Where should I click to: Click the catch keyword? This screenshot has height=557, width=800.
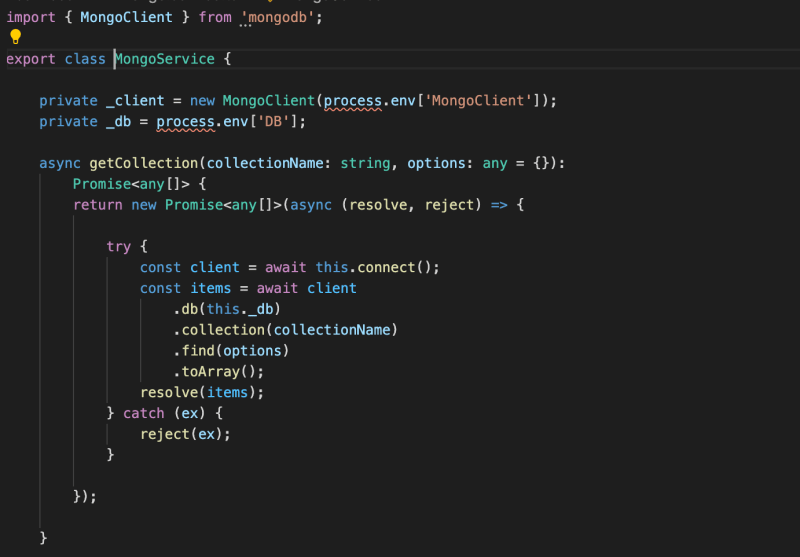point(143,414)
